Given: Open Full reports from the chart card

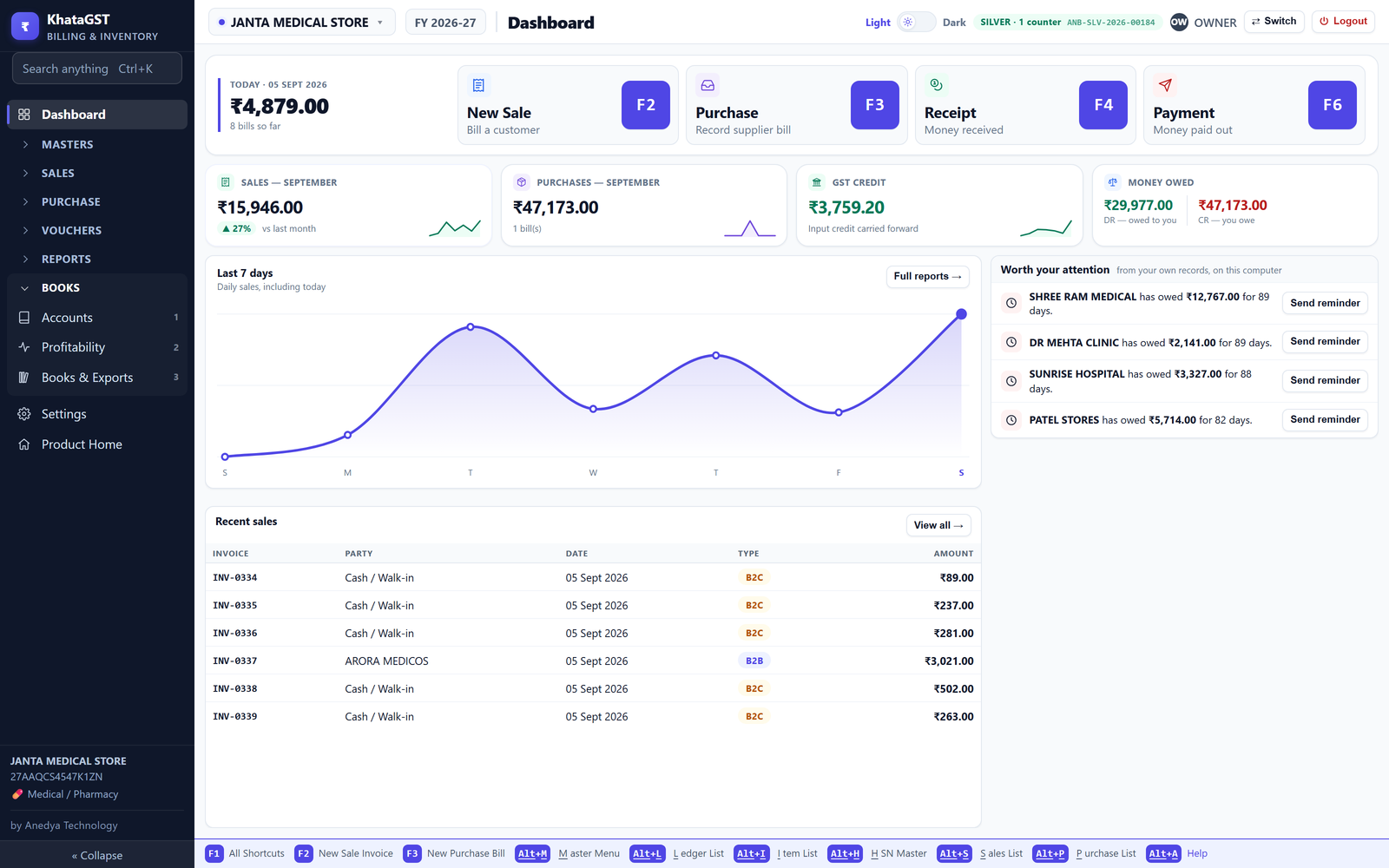Looking at the screenshot, I should [927, 277].
